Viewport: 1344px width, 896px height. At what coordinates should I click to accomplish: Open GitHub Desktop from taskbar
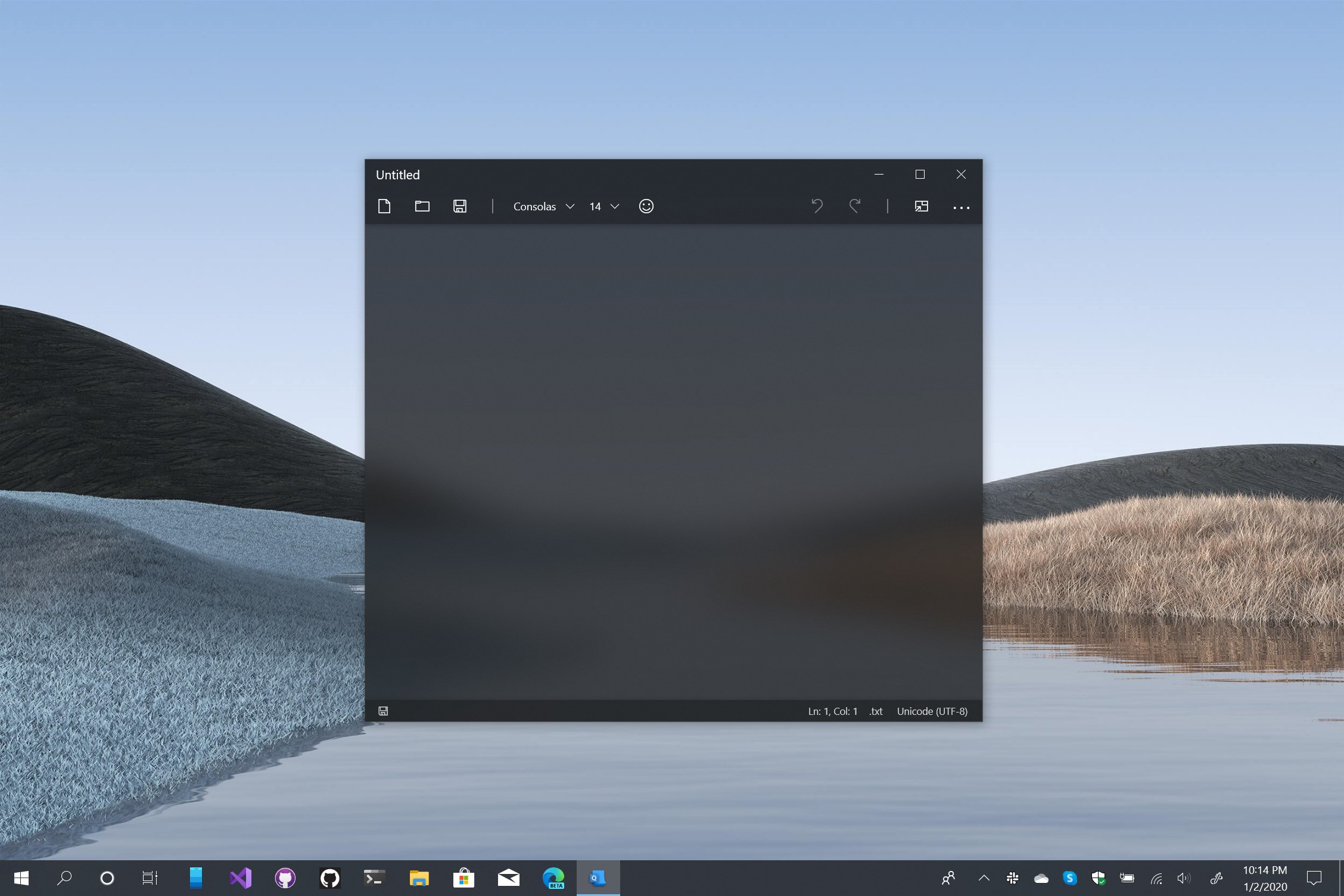pyautogui.click(x=285, y=878)
